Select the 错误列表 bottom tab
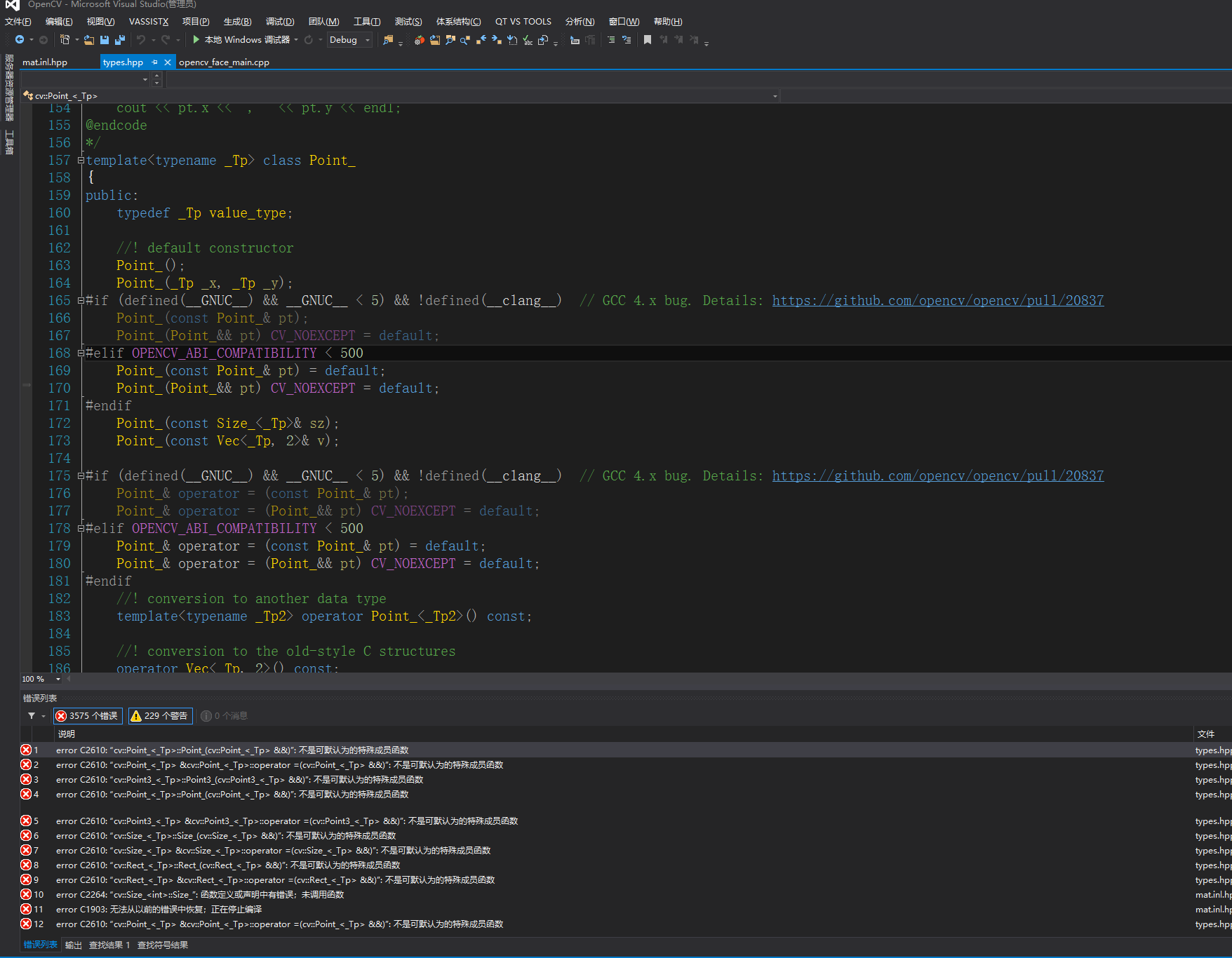The height and width of the screenshot is (958, 1232). pos(41,945)
